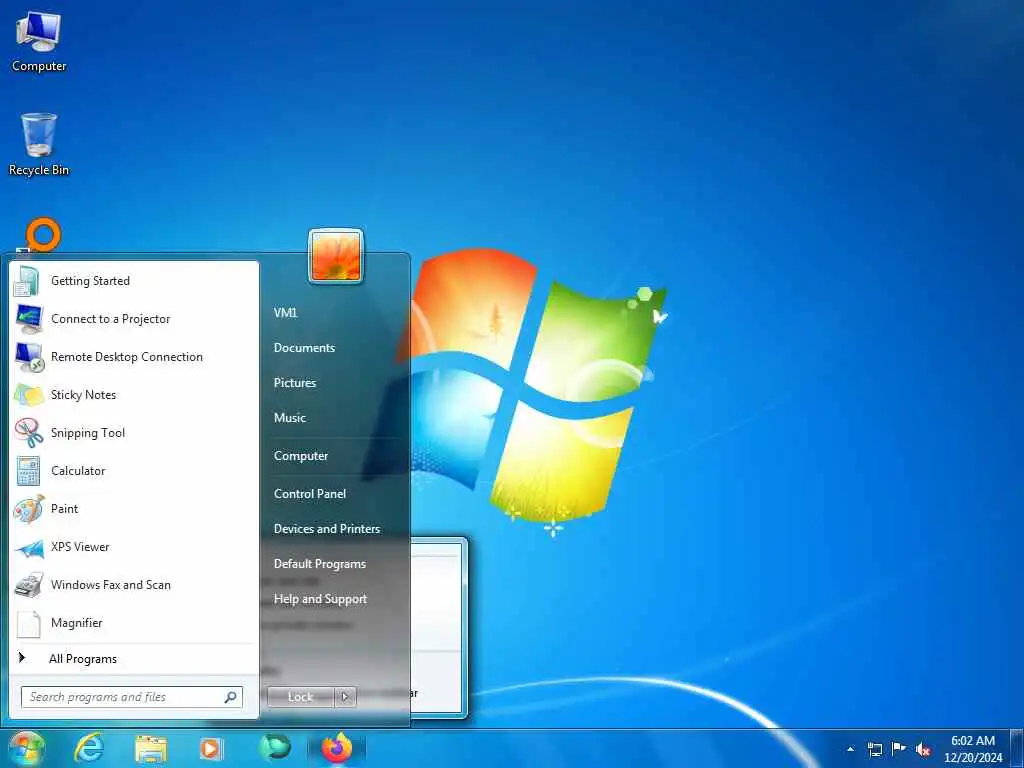
Task: Click the Lock button
Action: coord(300,697)
